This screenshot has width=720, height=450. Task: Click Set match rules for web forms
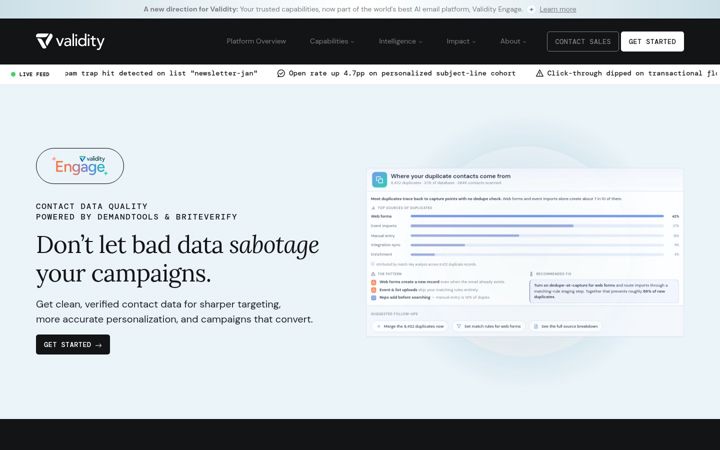pyautogui.click(x=488, y=326)
